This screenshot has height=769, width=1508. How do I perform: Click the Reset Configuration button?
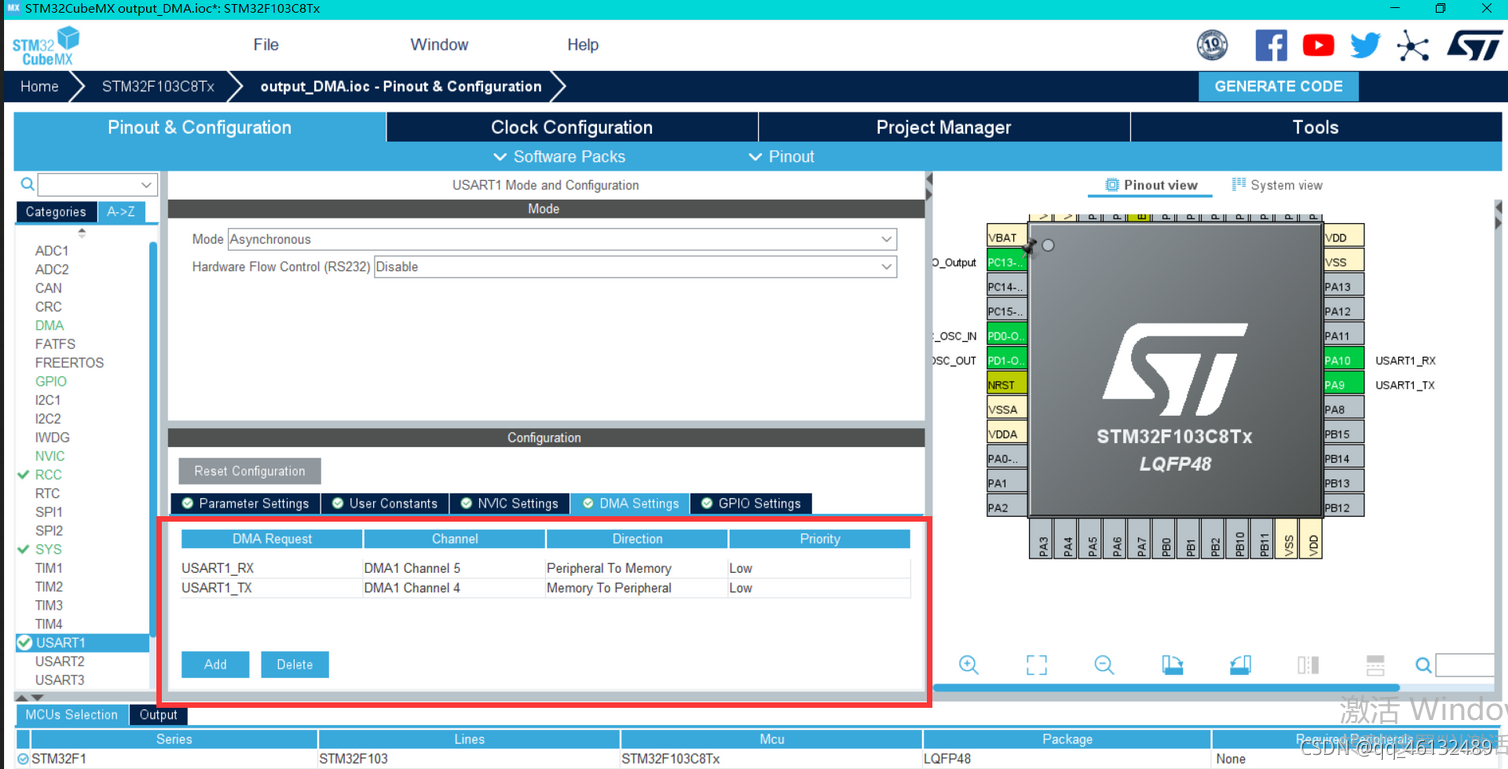250,471
